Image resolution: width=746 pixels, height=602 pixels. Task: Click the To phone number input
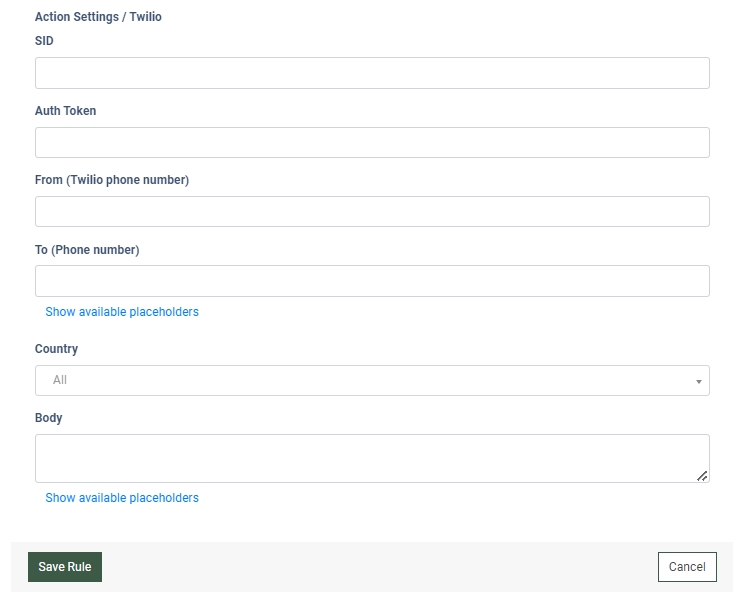pos(372,281)
